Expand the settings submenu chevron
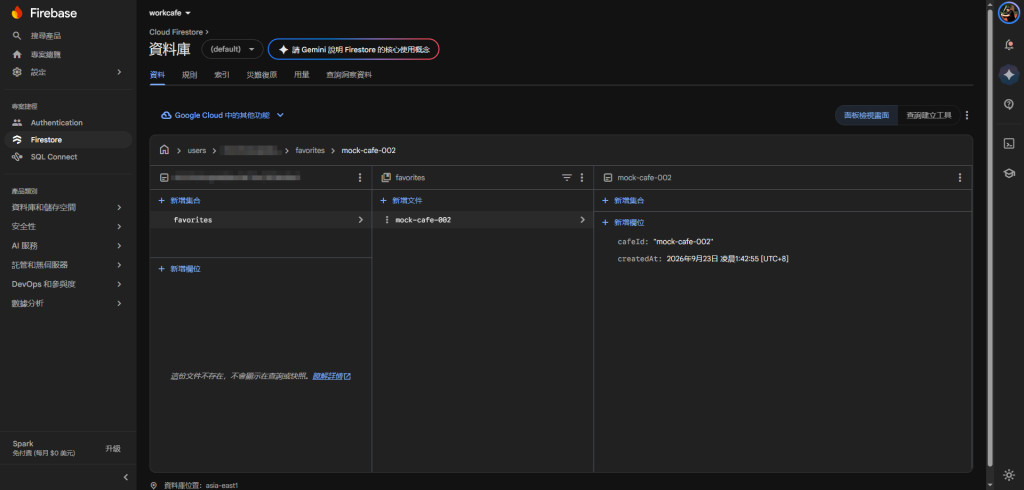 [119, 72]
